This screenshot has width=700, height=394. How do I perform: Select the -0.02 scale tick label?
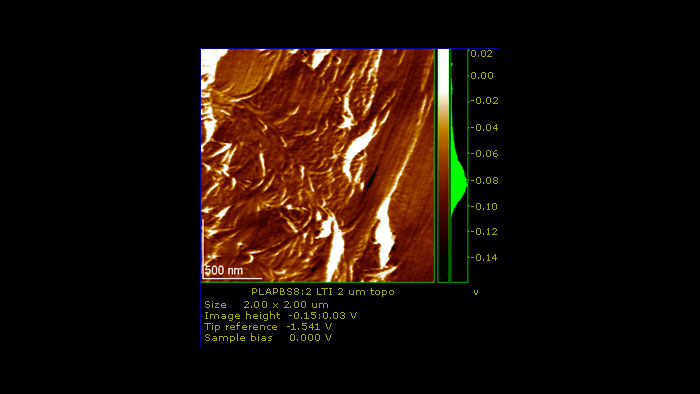[483, 101]
